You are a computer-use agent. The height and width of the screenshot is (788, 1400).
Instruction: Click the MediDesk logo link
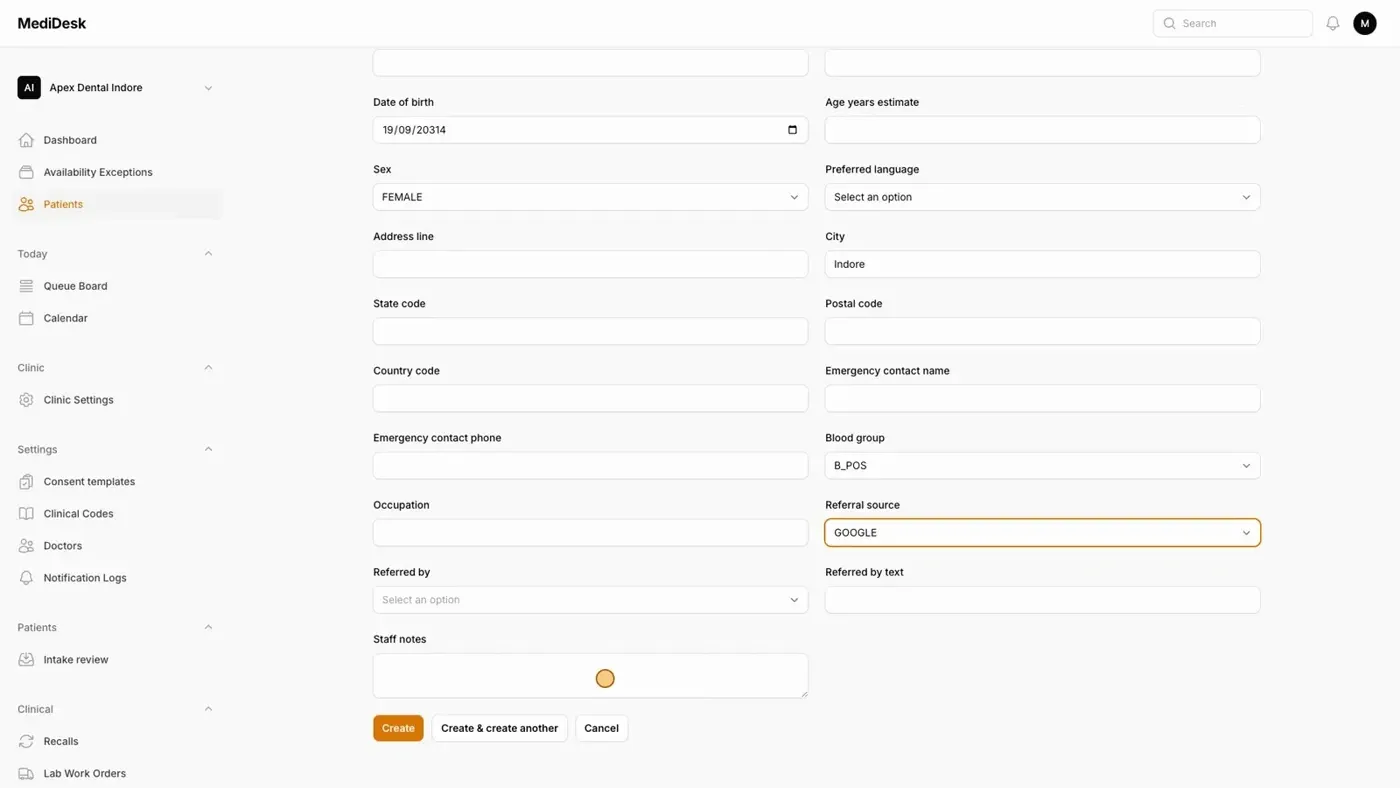point(52,23)
